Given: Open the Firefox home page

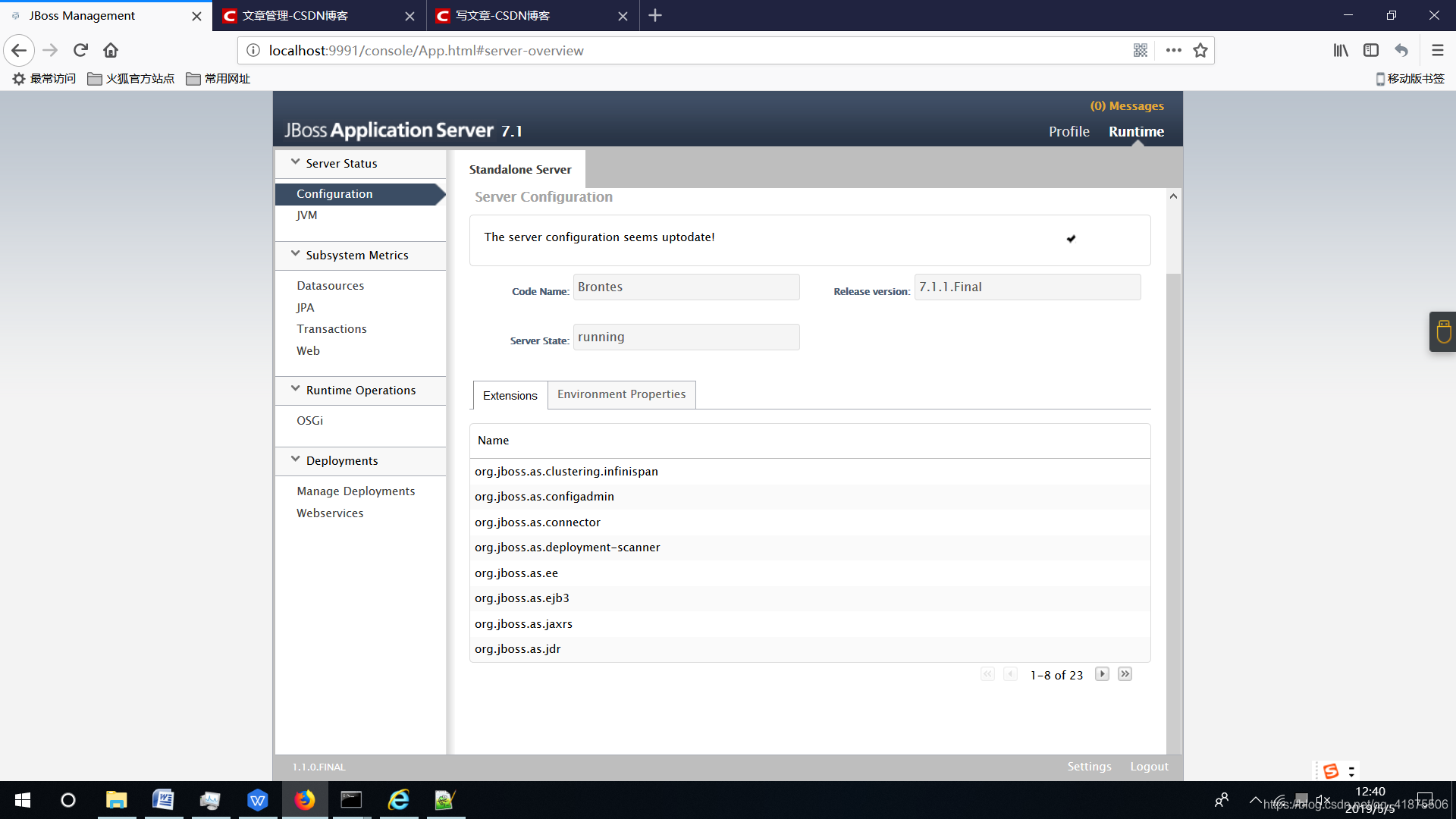Looking at the screenshot, I should click(111, 50).
